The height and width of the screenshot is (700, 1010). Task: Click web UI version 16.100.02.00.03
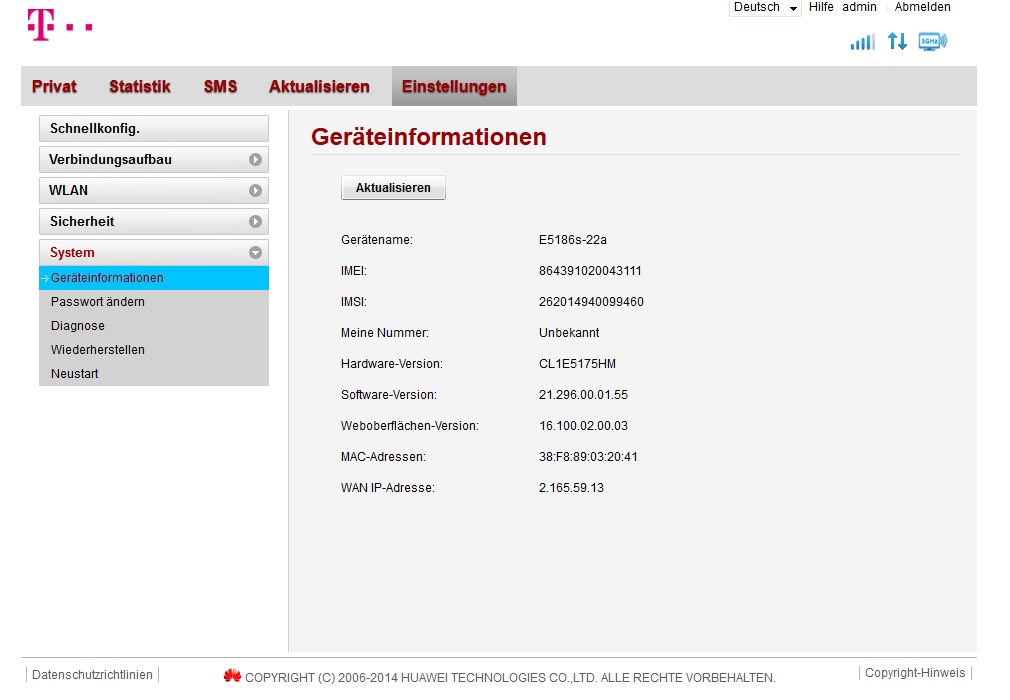tap(583, 425)
